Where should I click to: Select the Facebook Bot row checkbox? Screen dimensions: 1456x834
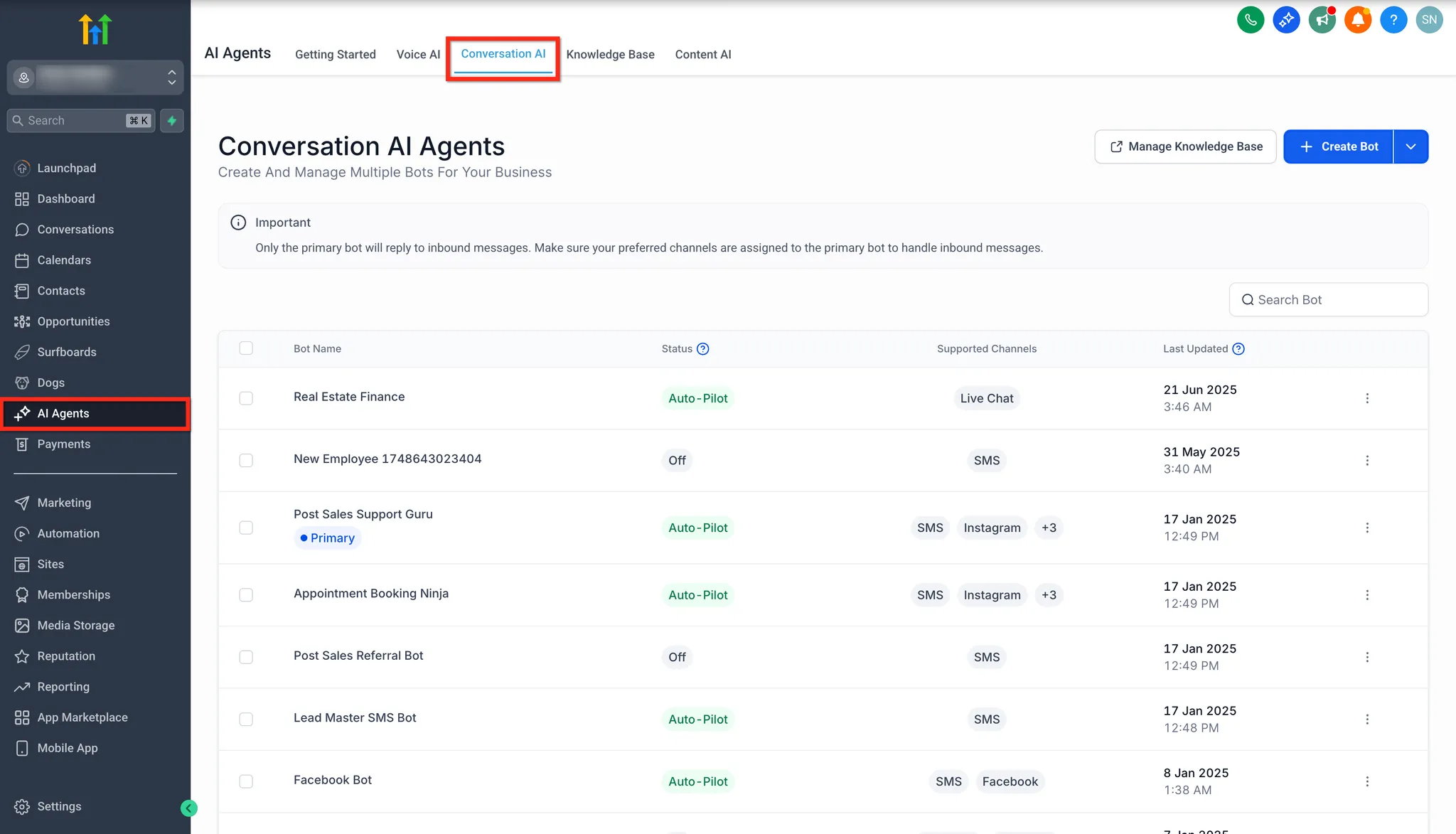click(x=246, y=781)
